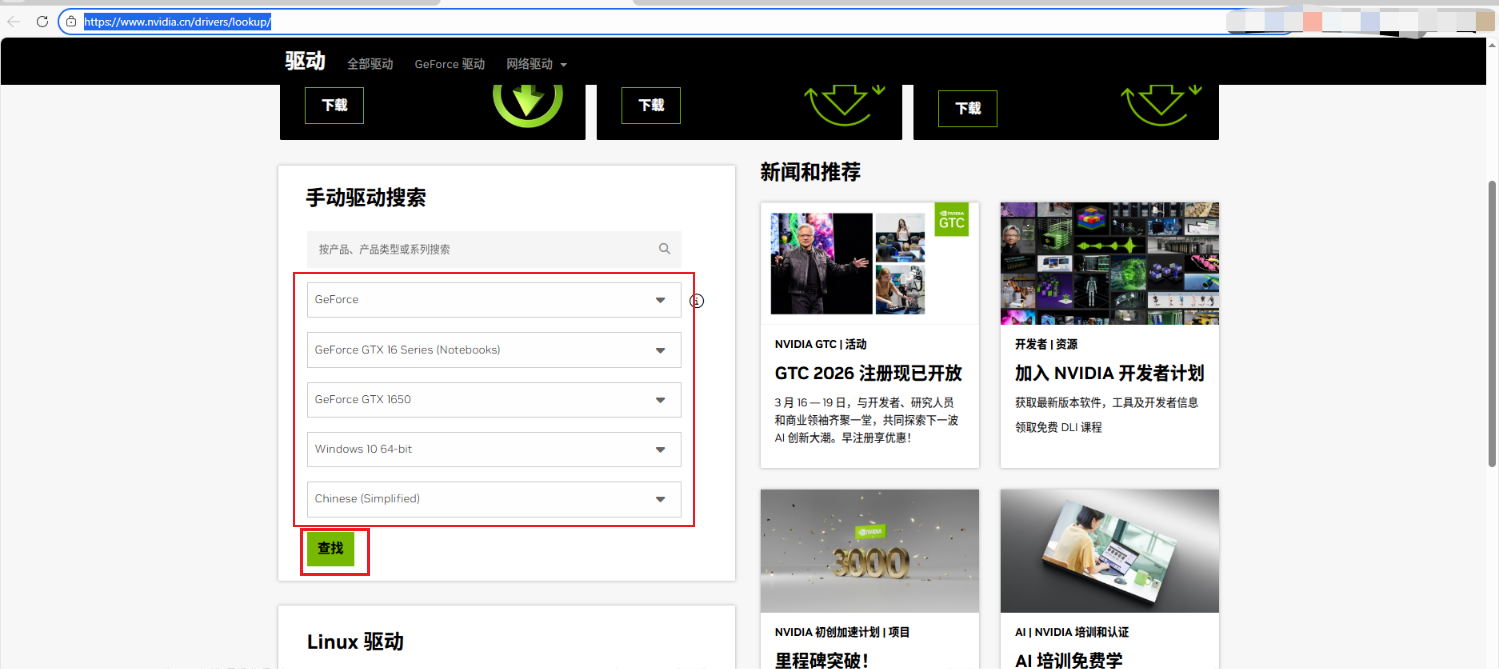Open the developer program collage thumbnail
Viewport: 1499px width, 669px height.
tap(1110, 263)
